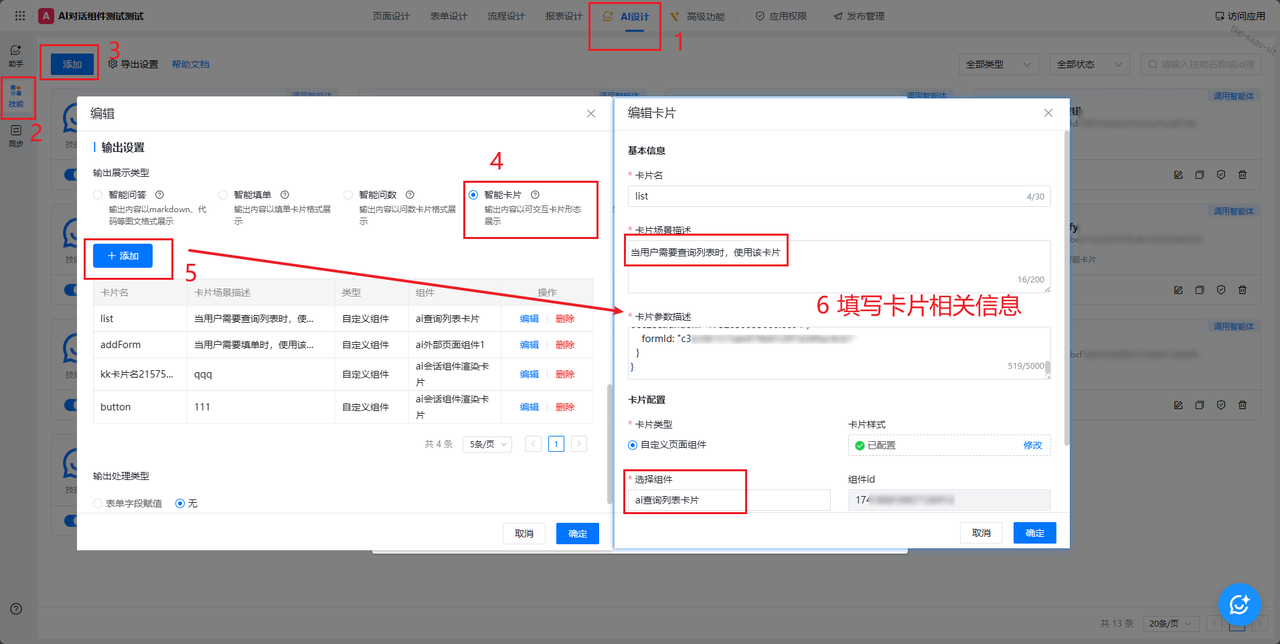
Task: Click the 卡片名 input field
Action: 820,196
